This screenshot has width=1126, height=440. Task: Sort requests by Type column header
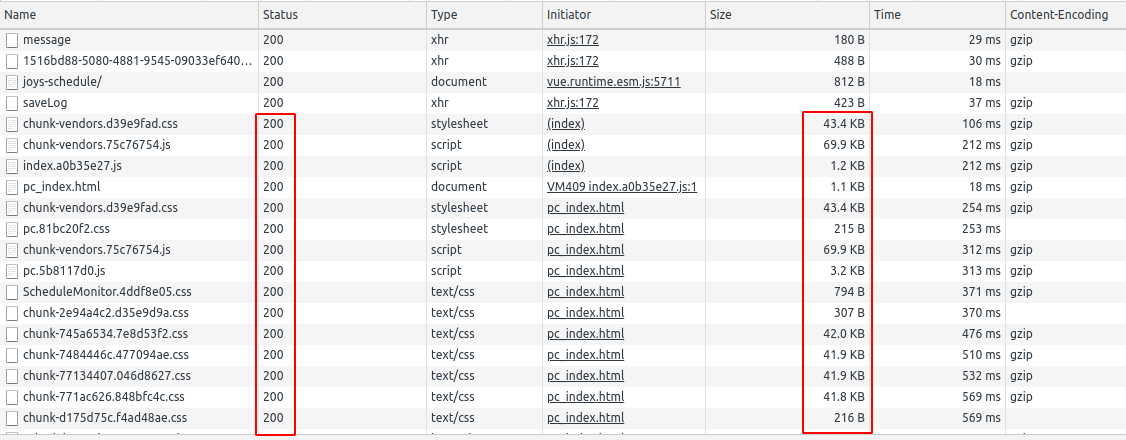[x=444, y=15]
